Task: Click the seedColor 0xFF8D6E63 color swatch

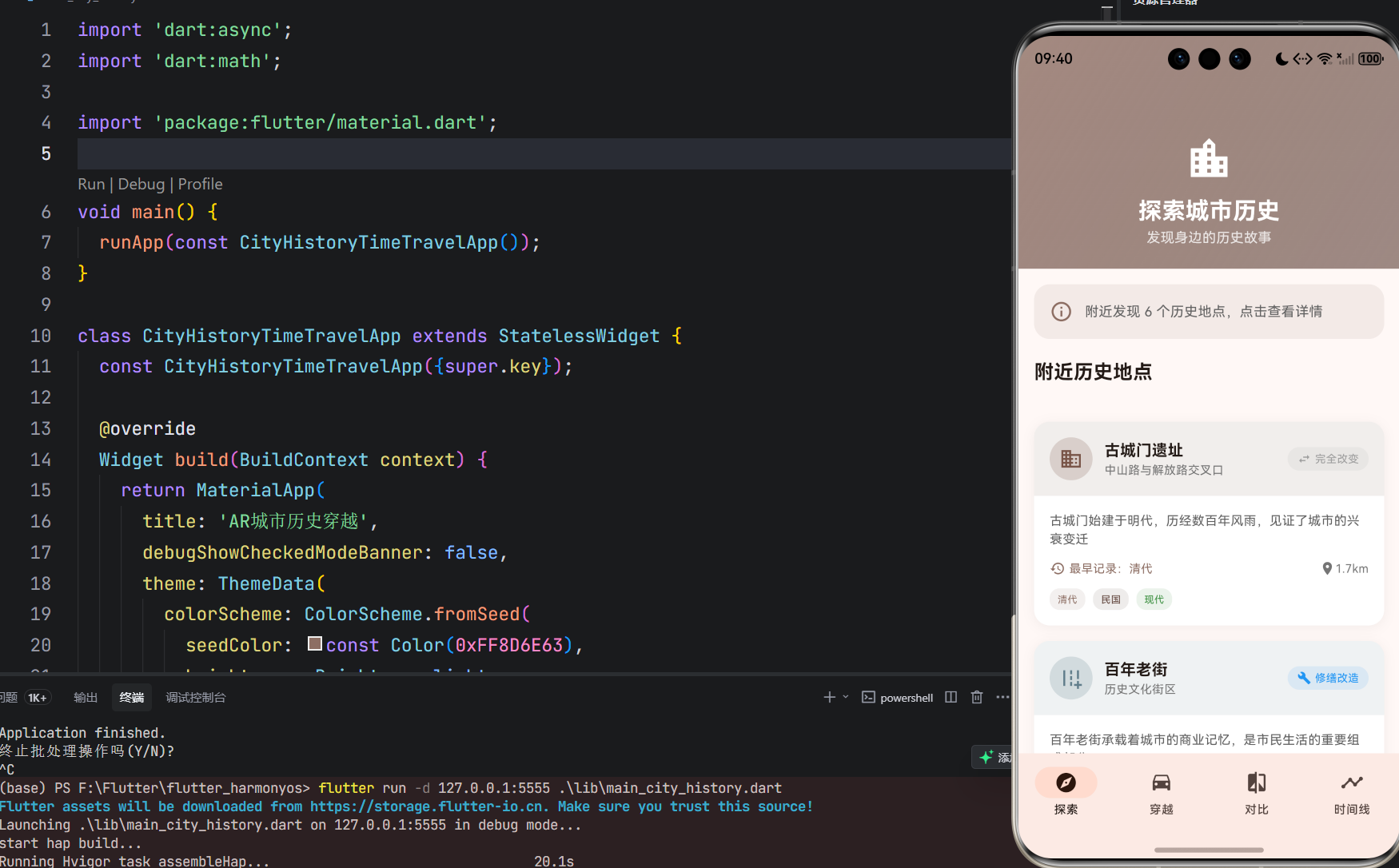Action: 315,643
